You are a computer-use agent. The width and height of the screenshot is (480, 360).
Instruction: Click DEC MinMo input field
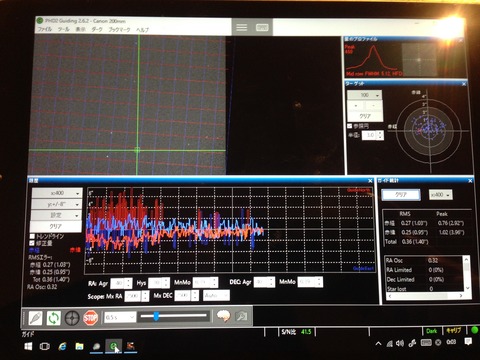pos(307,282)
